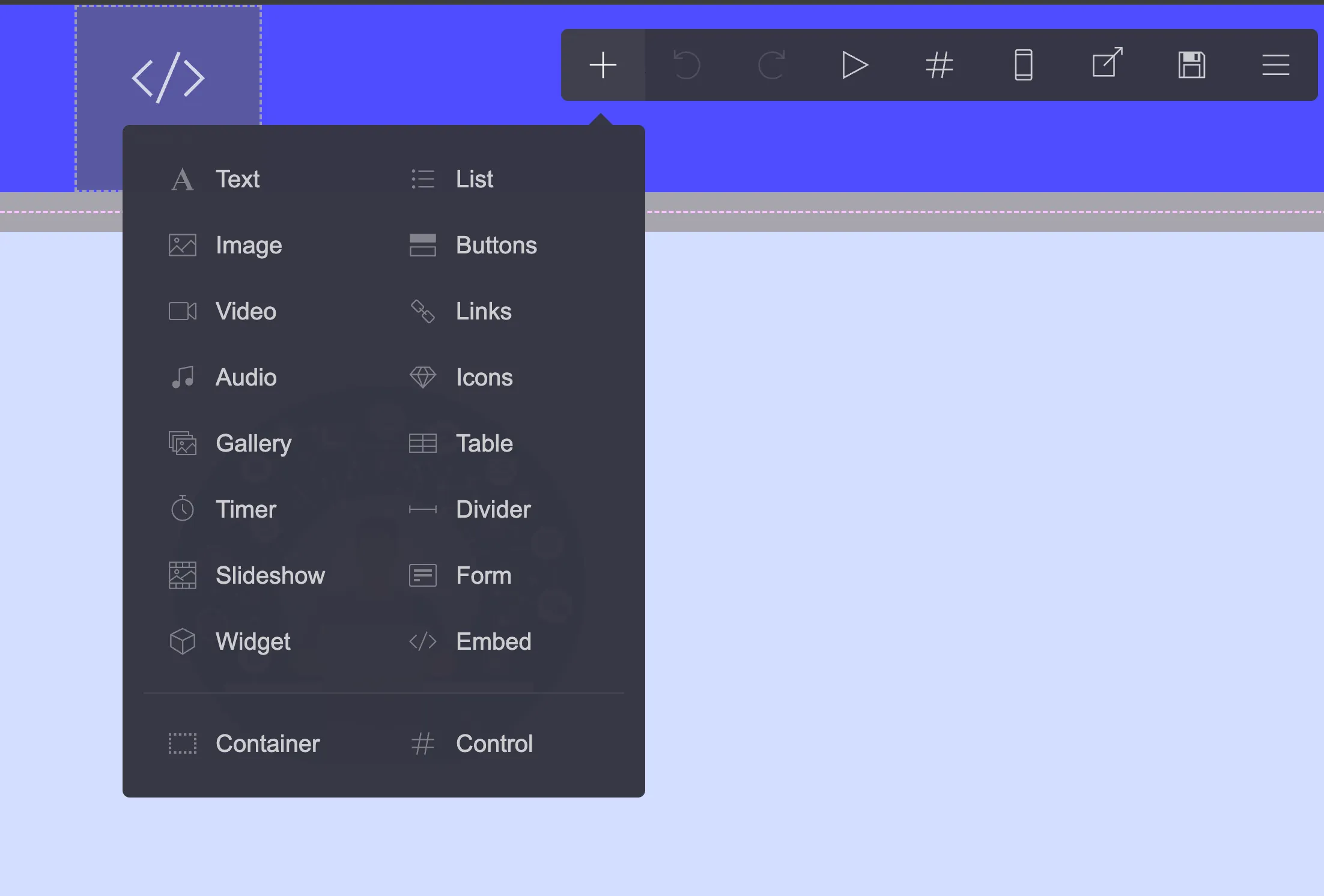
Task: Click the undo arrow in the toolbar
Action: (687, 65)
